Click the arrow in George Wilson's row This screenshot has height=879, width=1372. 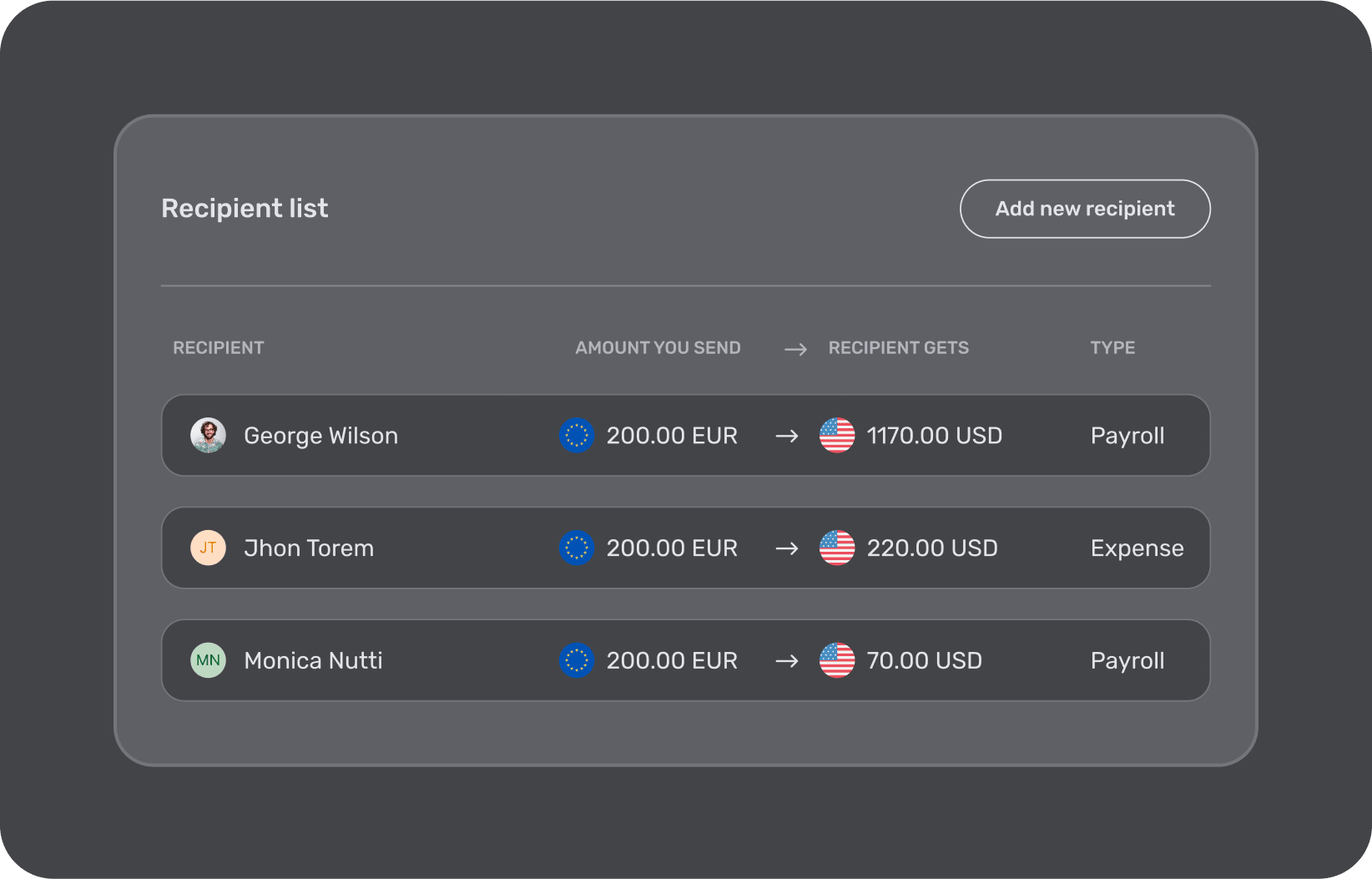(x=787, y=436)
